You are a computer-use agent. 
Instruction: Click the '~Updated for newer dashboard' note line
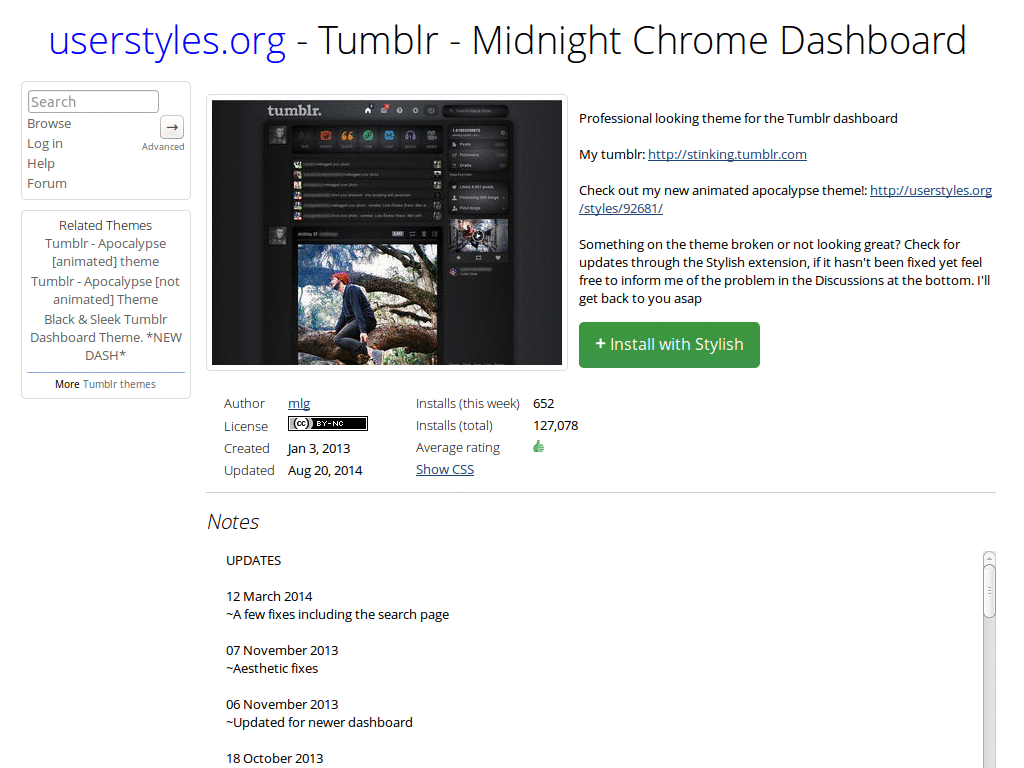point(319,722)
